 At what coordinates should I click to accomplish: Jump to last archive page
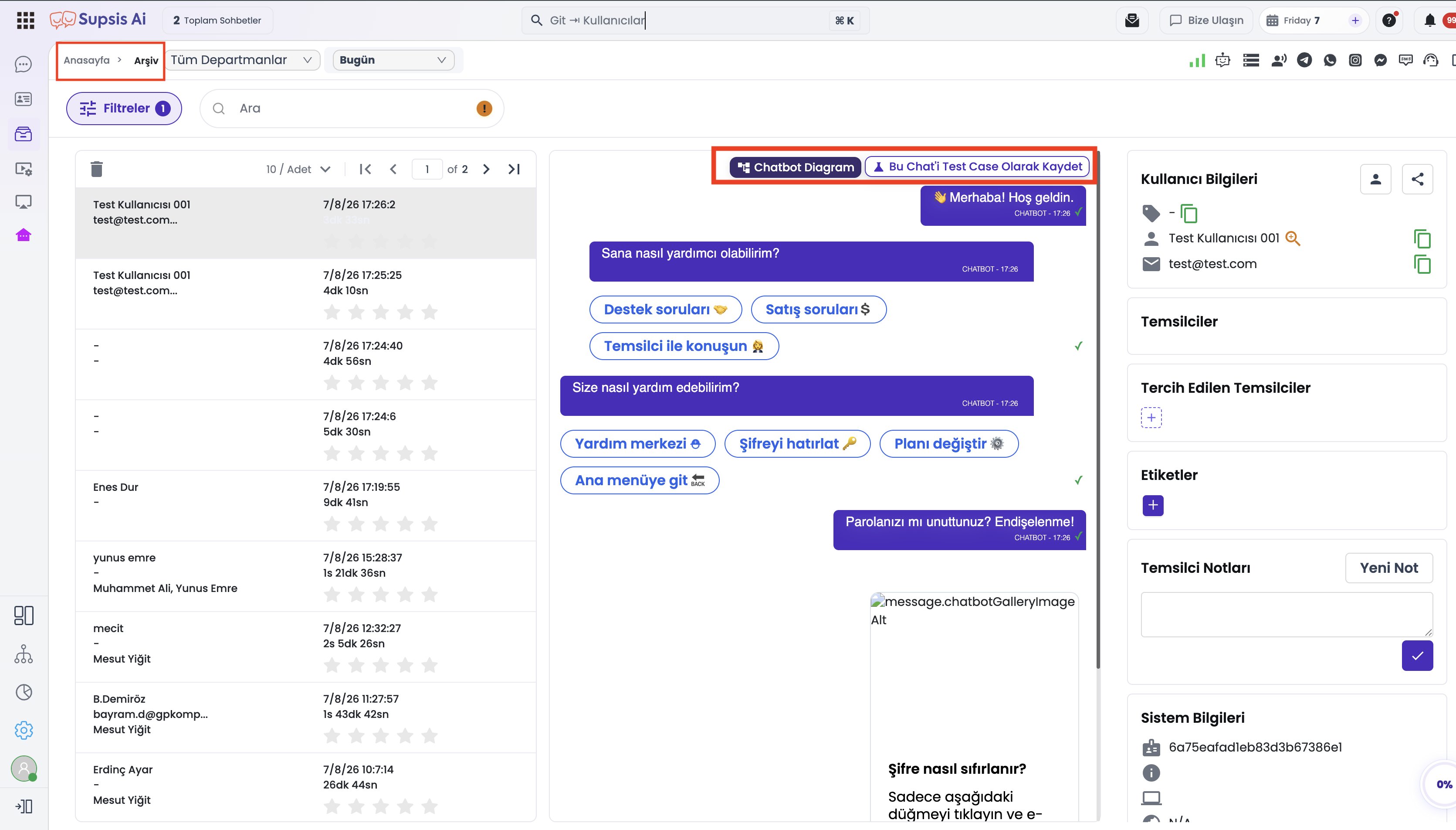coord(514,169)
